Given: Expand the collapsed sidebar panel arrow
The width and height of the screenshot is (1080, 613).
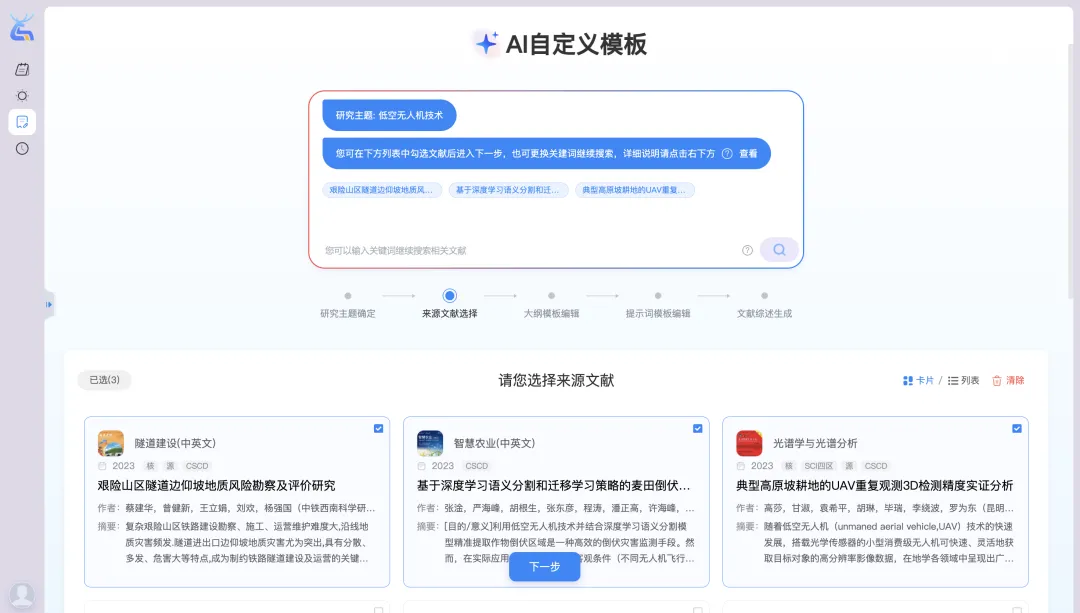Looking at the screenshot, I should click(48, 304).
